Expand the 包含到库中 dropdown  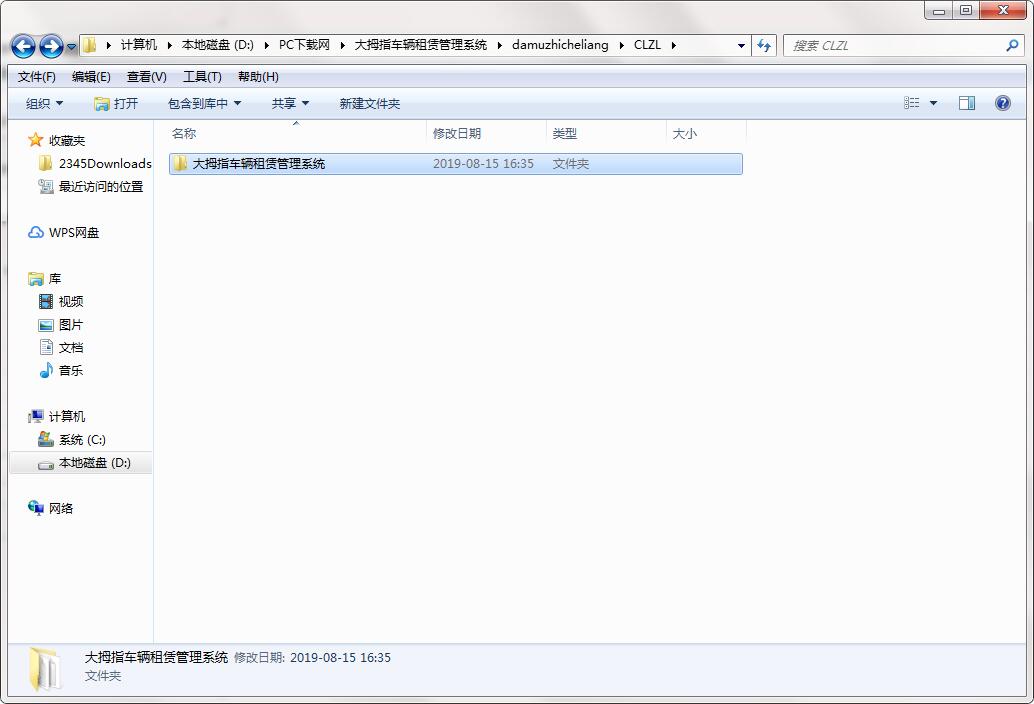[x=204, y=103]
